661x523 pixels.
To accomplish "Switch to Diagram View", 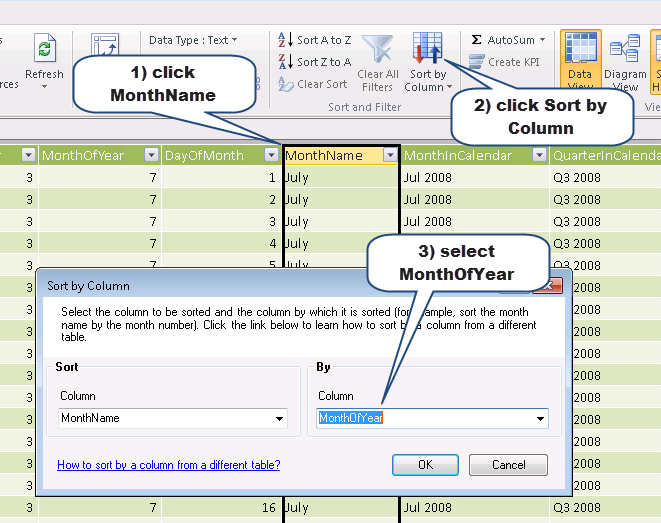I will click(625, 61).
